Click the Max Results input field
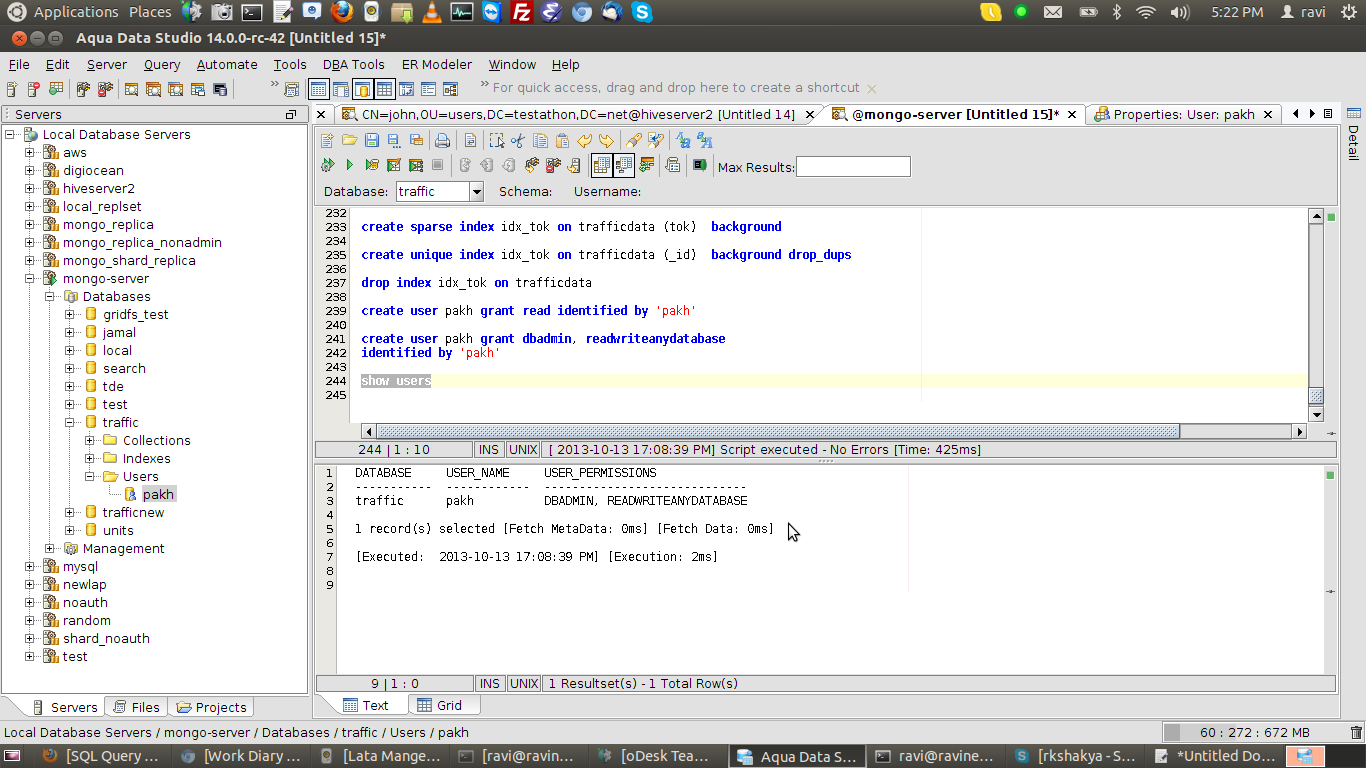The image size is (1366, 768). [852, 167]
